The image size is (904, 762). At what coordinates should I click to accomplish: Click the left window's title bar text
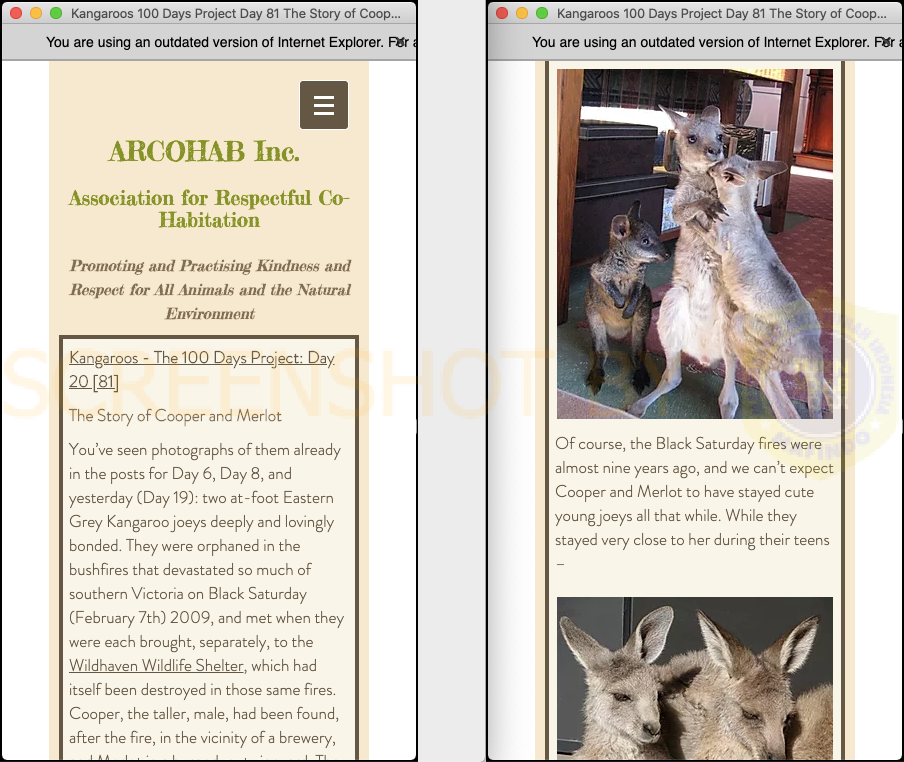(236, 13)
